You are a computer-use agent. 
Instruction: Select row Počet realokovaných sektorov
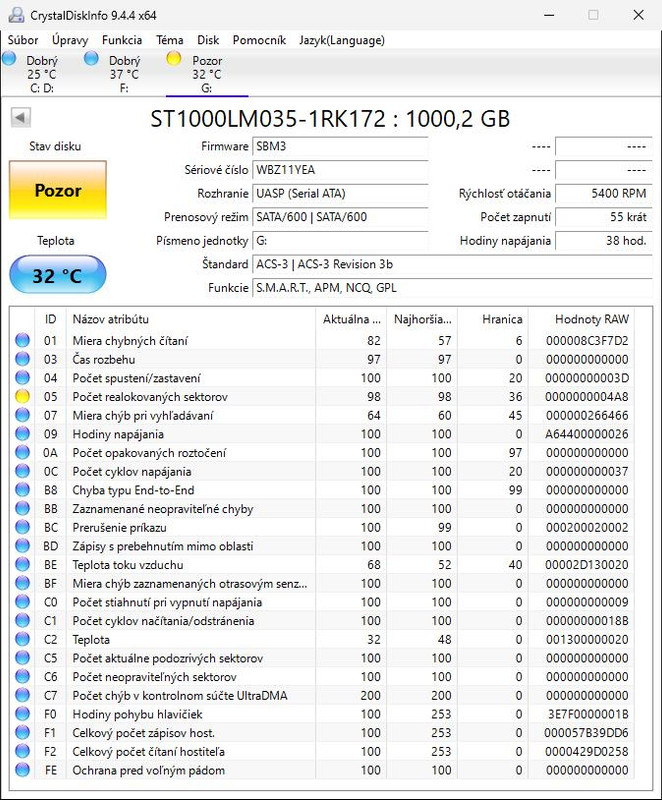[322, 396]
